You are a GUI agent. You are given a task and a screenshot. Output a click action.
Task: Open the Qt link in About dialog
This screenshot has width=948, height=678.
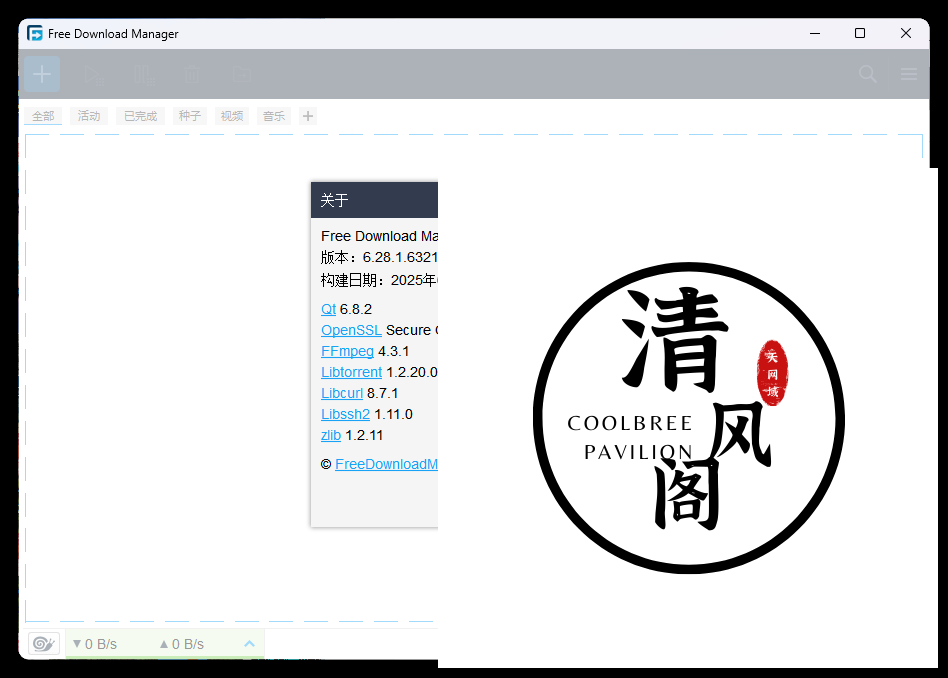(x=328, y=309)
